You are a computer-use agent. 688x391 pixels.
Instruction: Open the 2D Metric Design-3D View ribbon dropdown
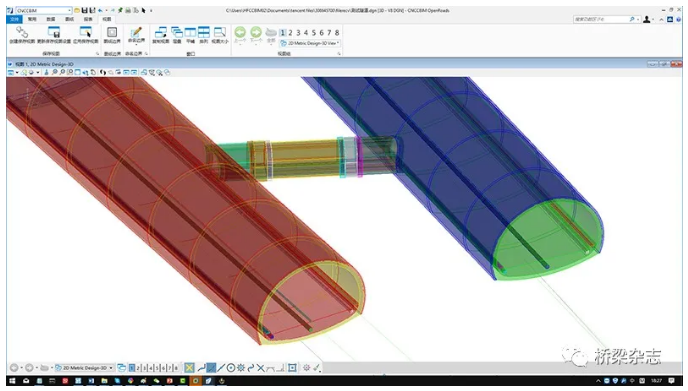point(310,43)
